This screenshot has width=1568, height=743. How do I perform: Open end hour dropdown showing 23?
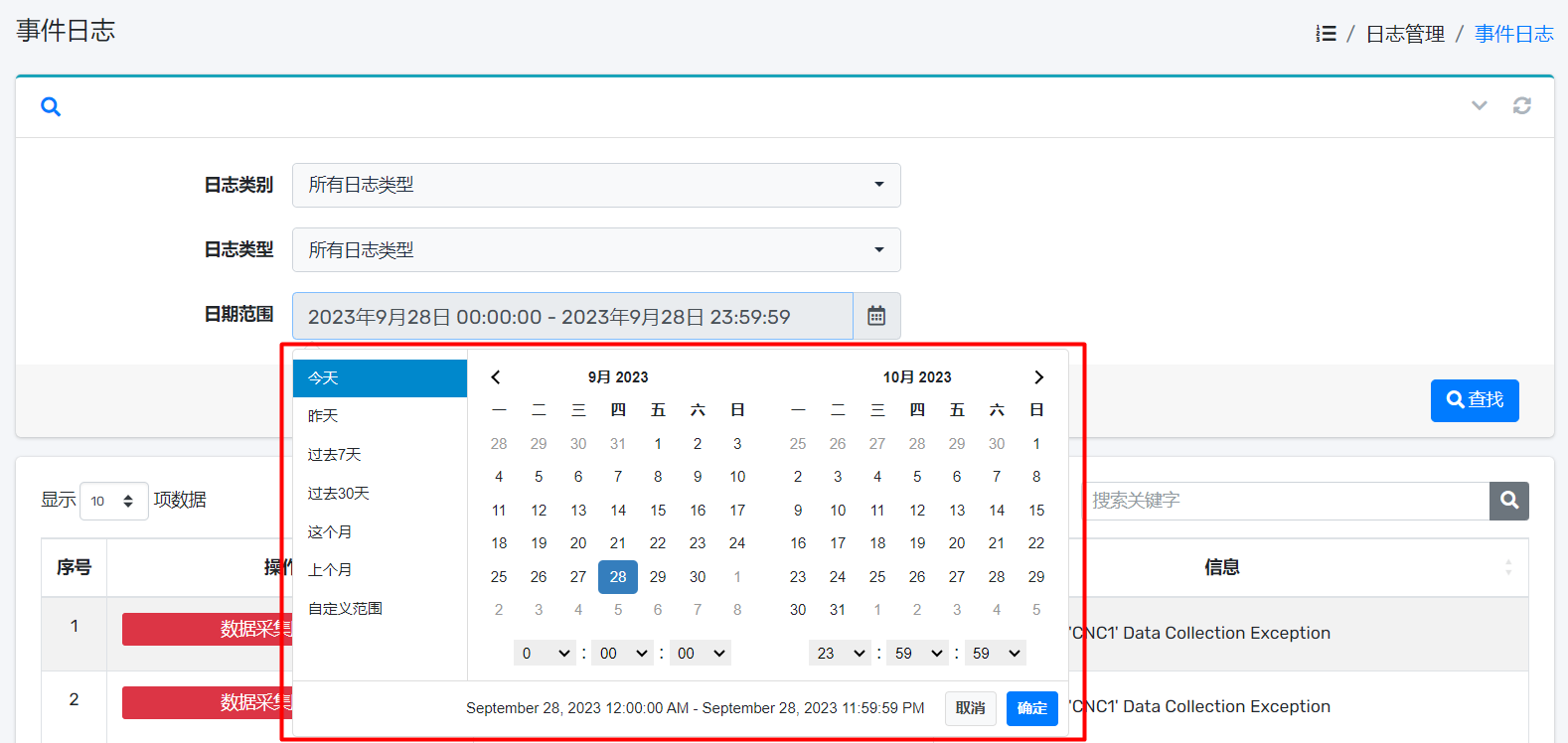pyautogui.click(x=840, y=653)
